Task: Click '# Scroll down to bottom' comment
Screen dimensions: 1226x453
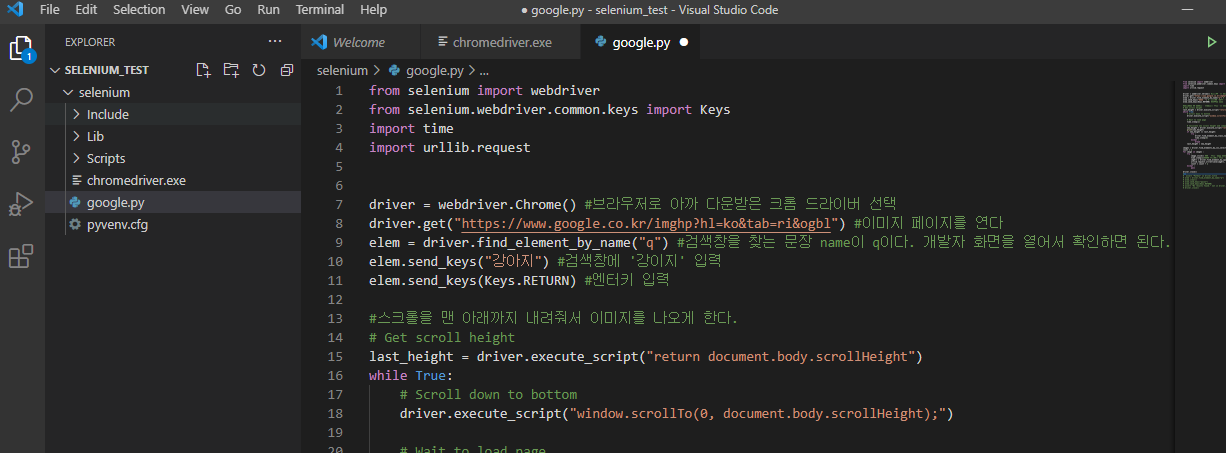Action: (x=488, y=394)
